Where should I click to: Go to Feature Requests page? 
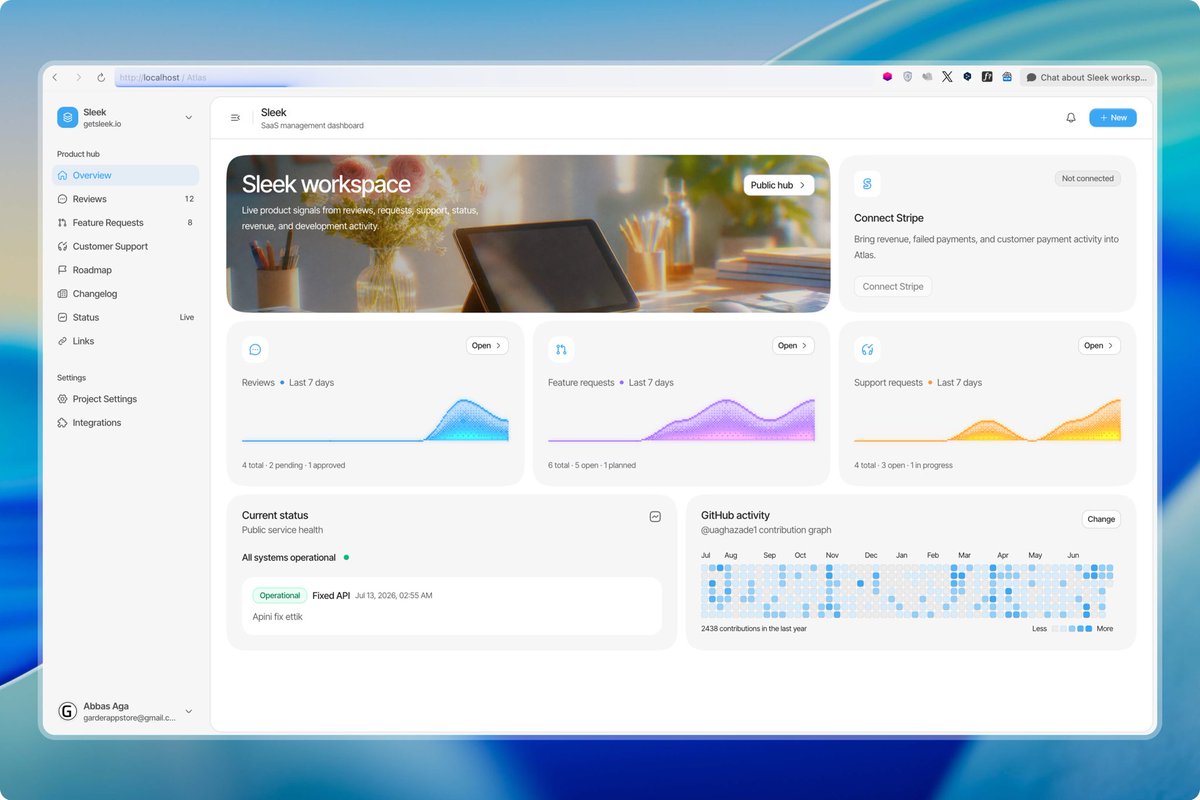click(x=126, y=223)
